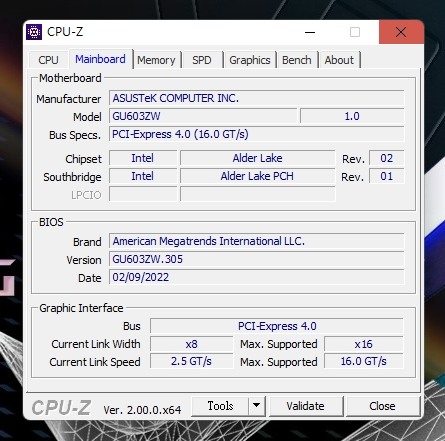Image resolution: width=445 pixels, height=441 pixels.
Task: Click Max. Supported speed 16.0 GT/s
Action: [x=363, y=361]
